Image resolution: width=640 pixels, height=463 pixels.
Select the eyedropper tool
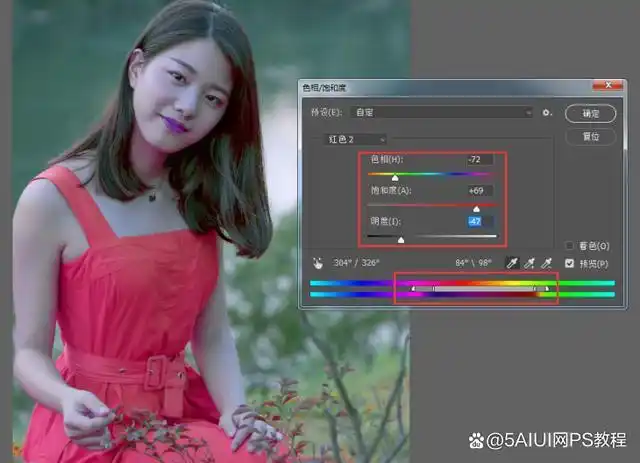(512, 263)
